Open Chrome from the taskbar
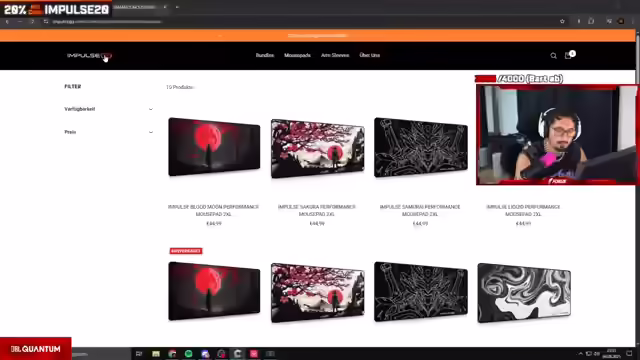Viewport: 640px width, 360px height. (172, 354)
